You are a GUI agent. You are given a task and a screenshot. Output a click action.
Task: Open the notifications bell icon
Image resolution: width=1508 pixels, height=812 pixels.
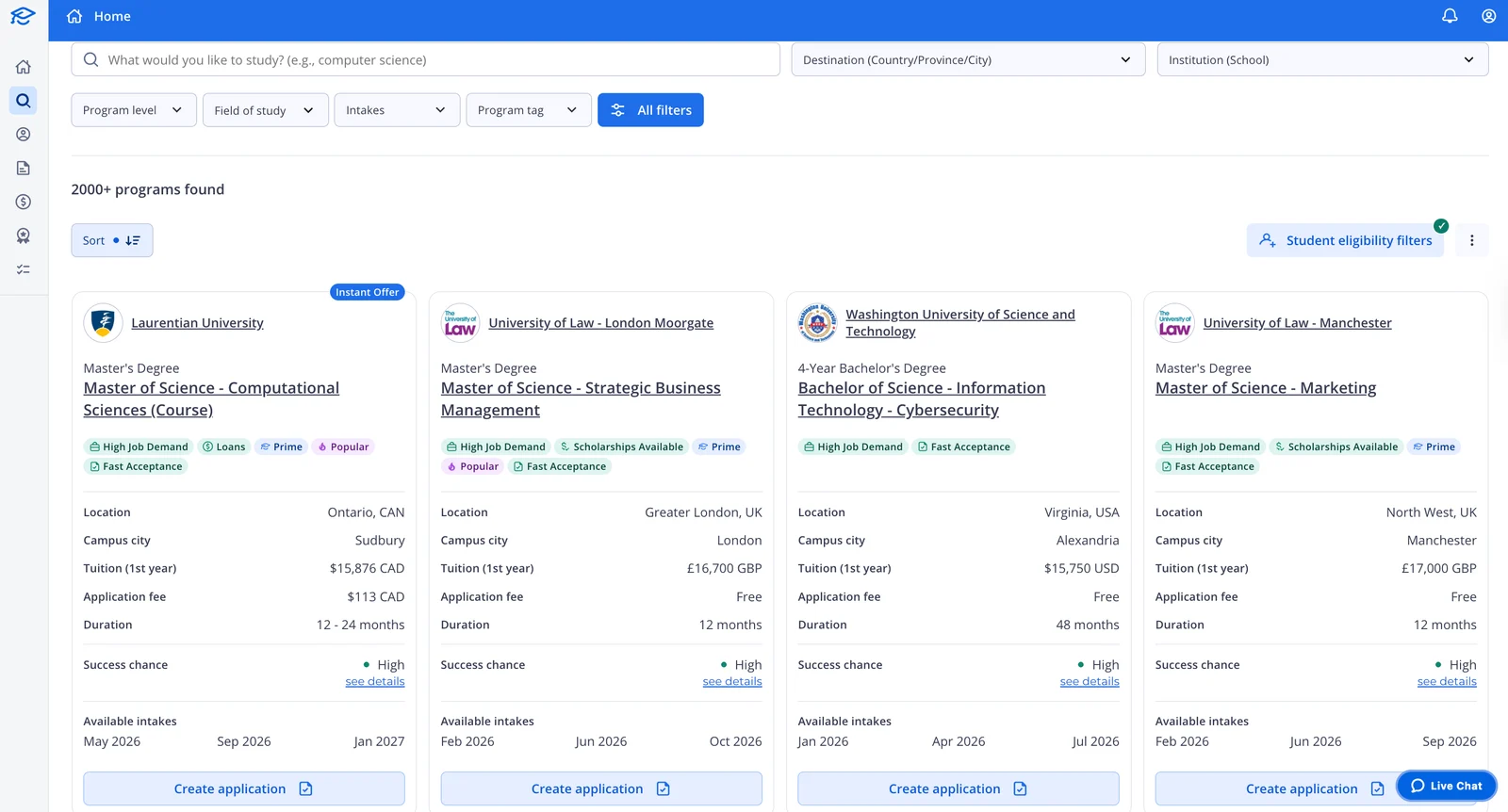tap(1450, 16)
